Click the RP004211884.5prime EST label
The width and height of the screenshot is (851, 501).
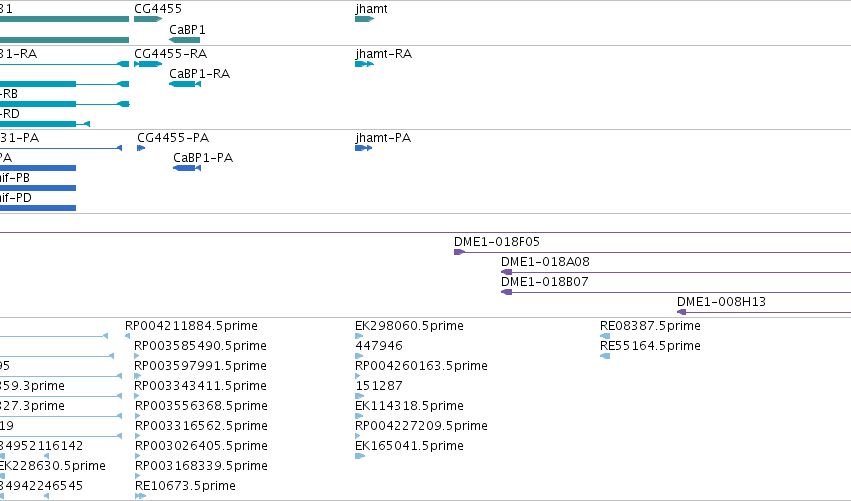pyautogui.click(x=191, y=326)
